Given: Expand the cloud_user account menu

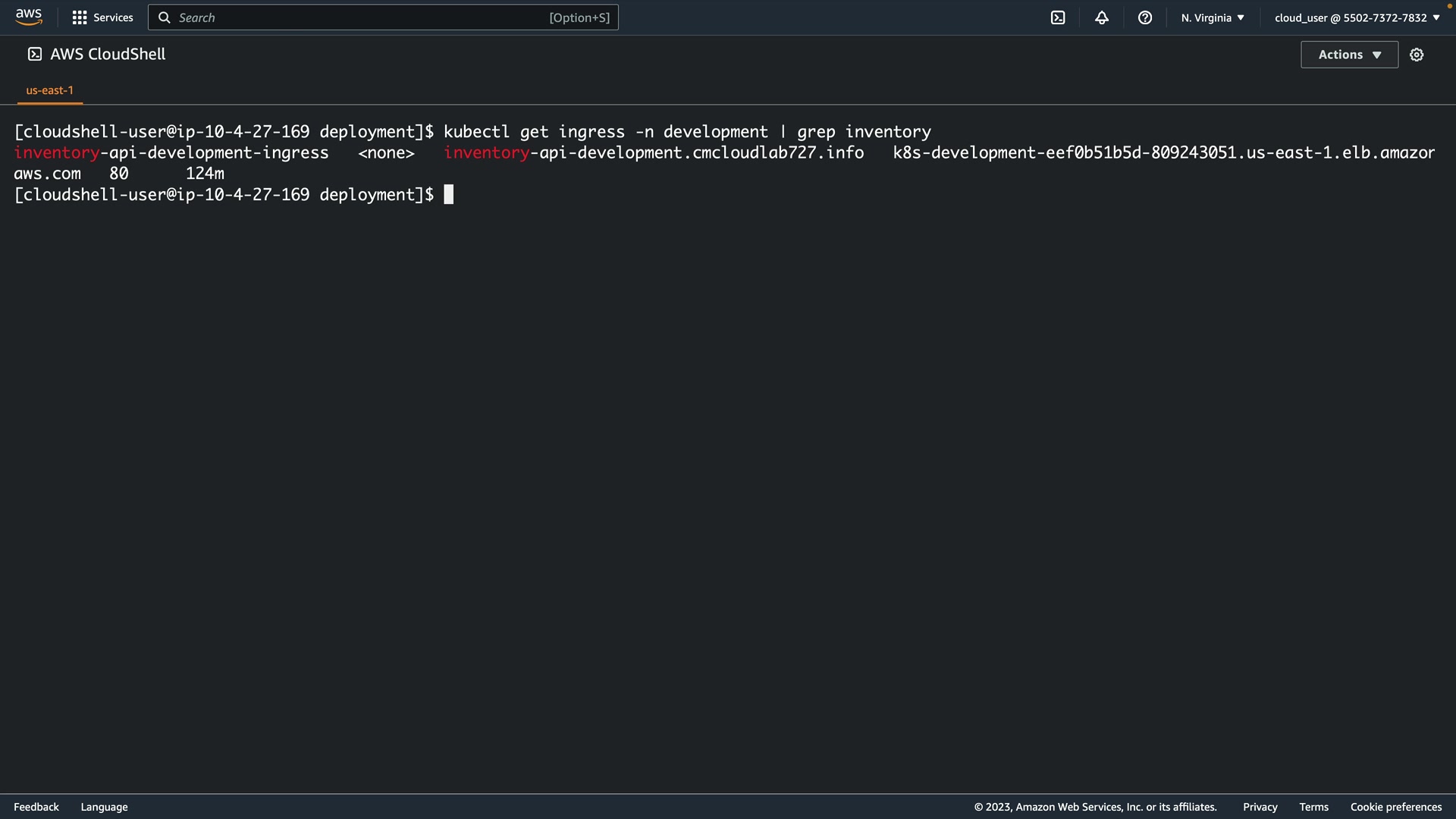Looking at the screenshot, I should (1357, 17).
